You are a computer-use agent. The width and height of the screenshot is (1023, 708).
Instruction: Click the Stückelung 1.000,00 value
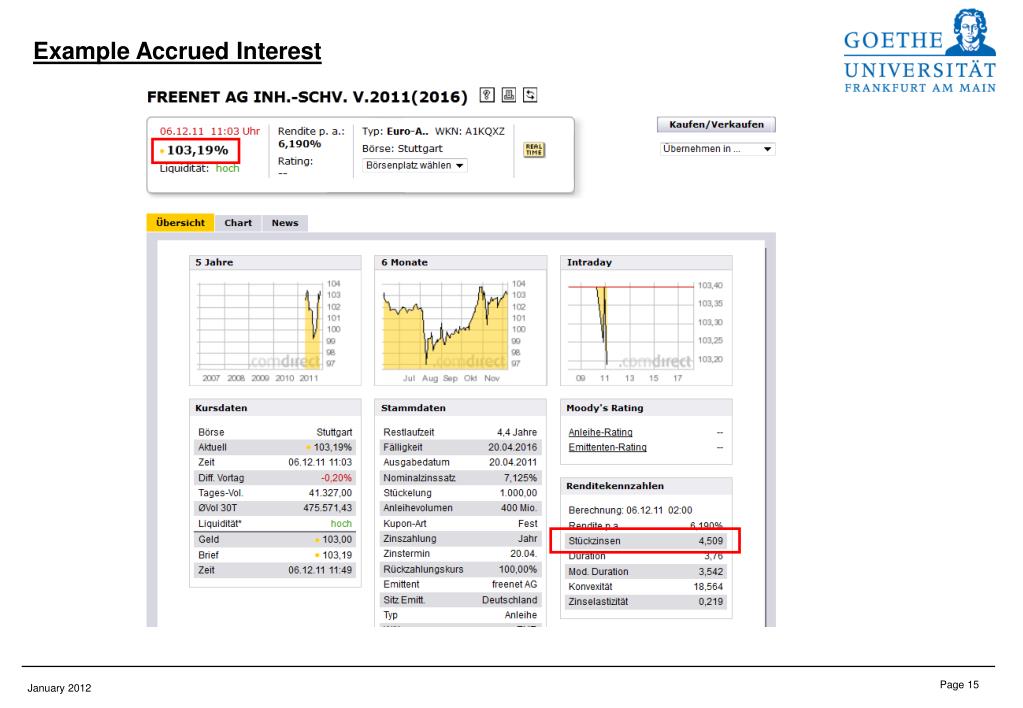tap(519, 493)
